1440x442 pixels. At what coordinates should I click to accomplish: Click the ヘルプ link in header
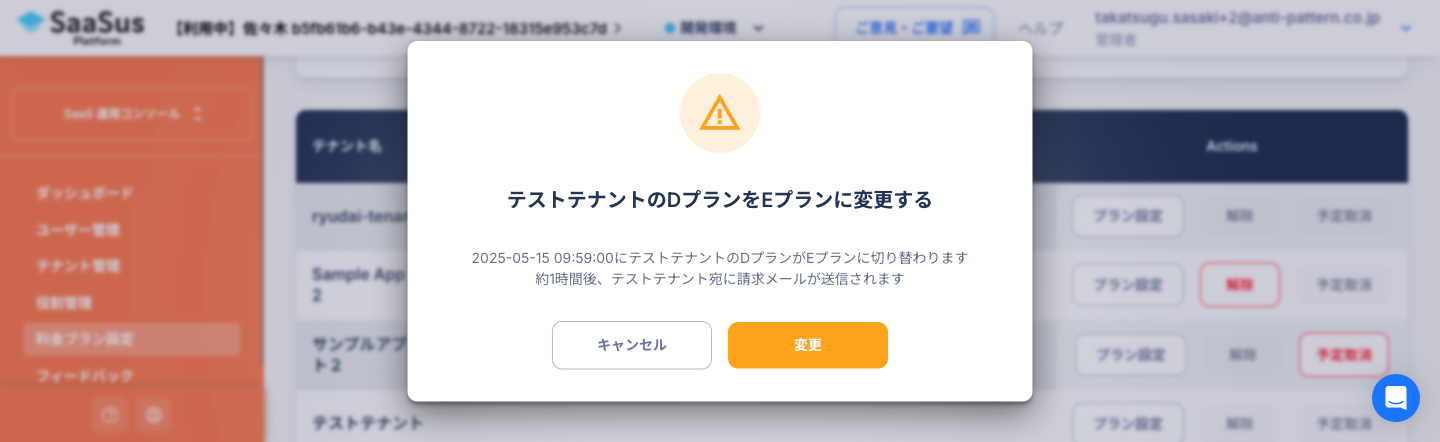1041,28
